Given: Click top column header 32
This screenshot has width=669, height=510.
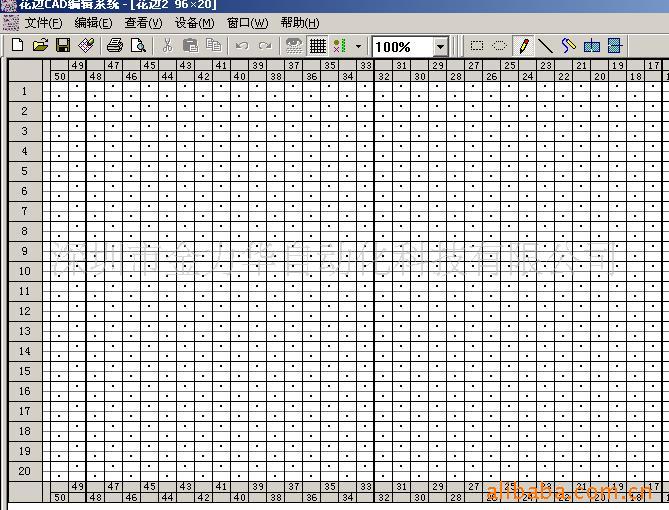Looking at the screenshot, I should (384, 76).
